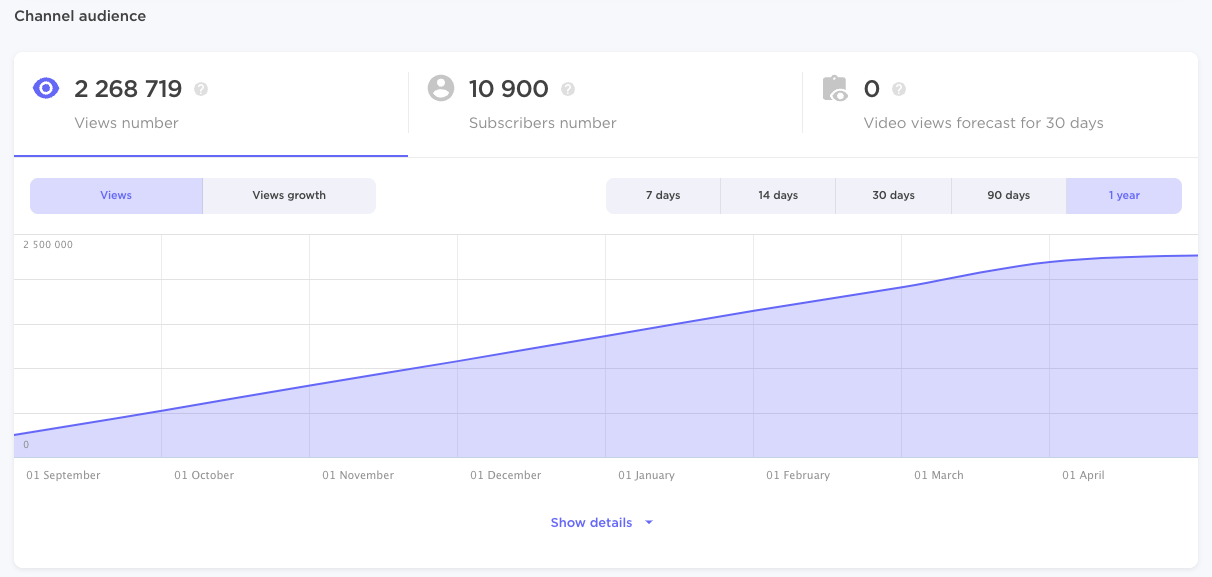This screenshot has width=1212, height=577.
Task: Click the eye icon beside the views count
Action: click(x=45, y=88)
